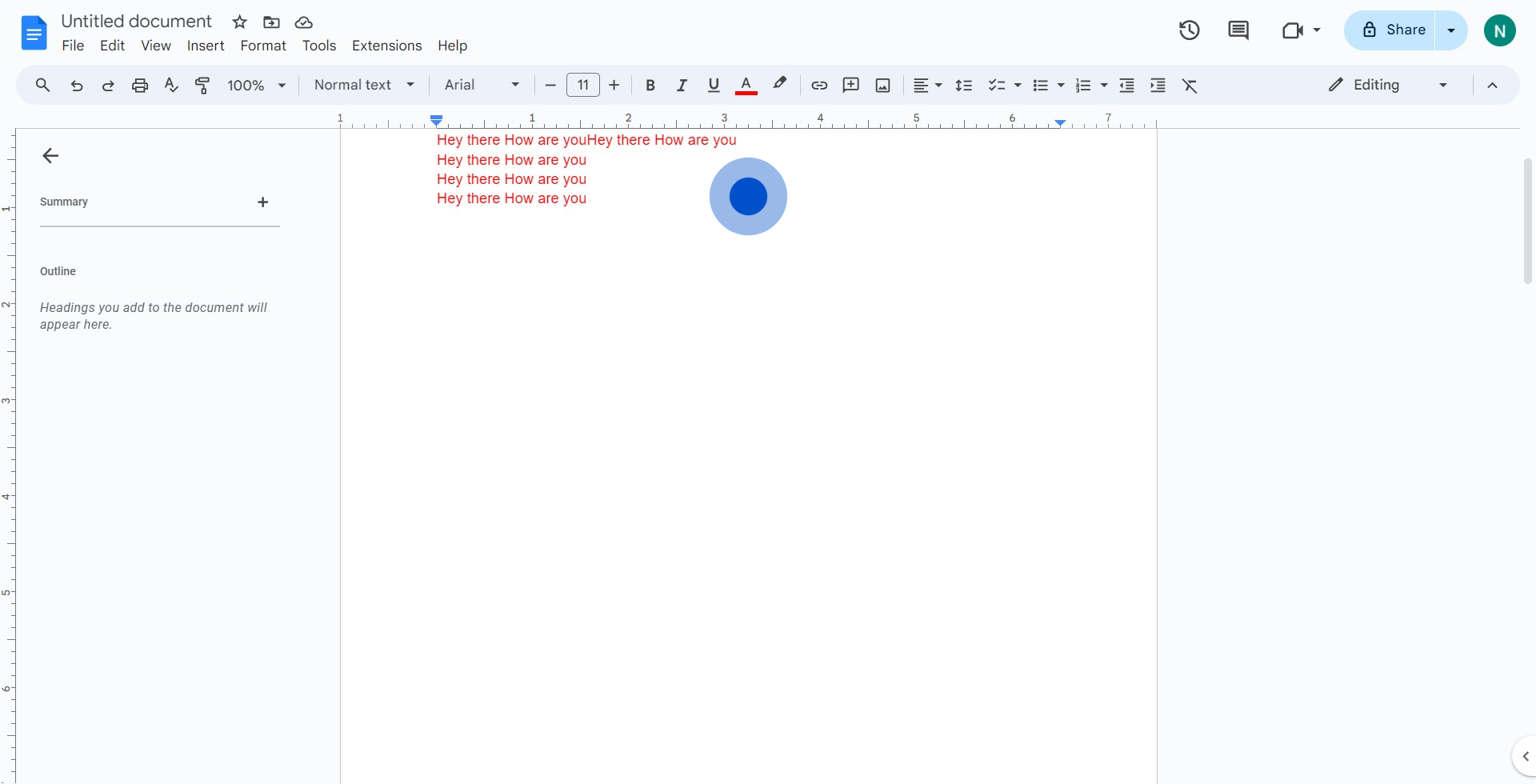Toggle underline formatting
Viewport: 1536px width, 784px height.
(x=714, y=85)
